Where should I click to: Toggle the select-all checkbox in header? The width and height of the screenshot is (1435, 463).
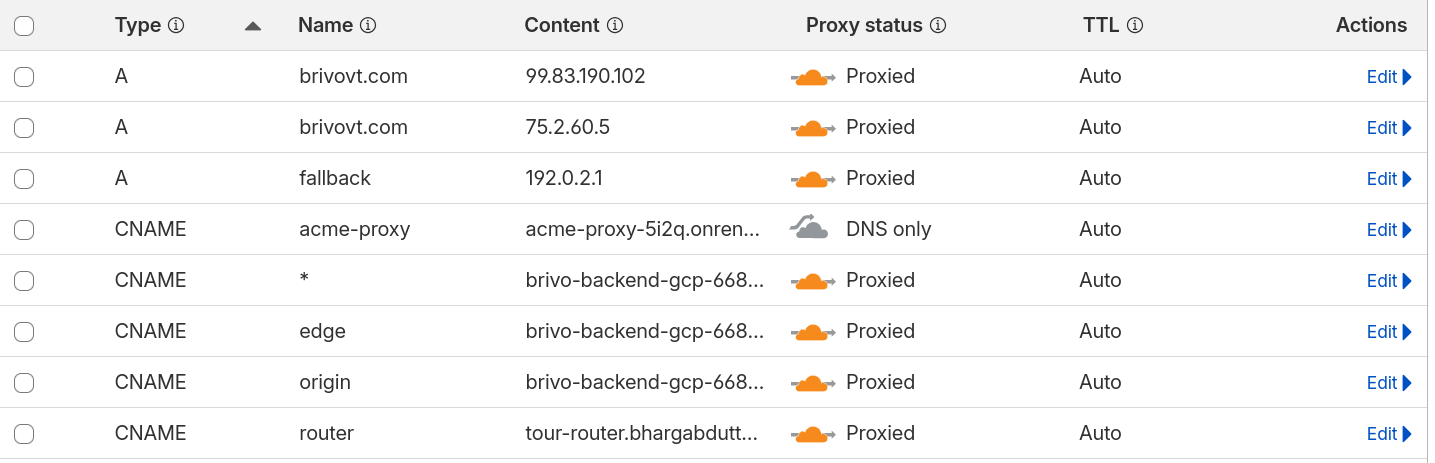click(x=24, y=26)
